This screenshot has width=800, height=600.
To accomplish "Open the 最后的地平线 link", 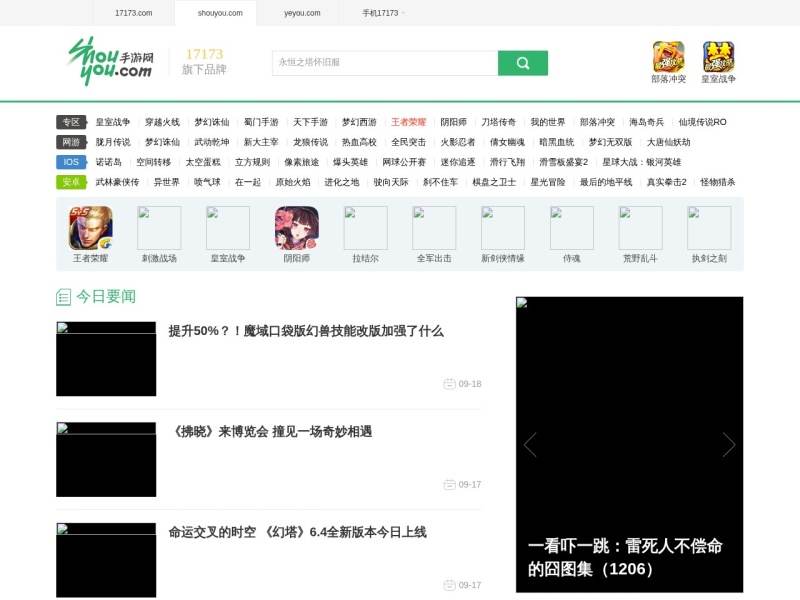I will tap(606, 182).
